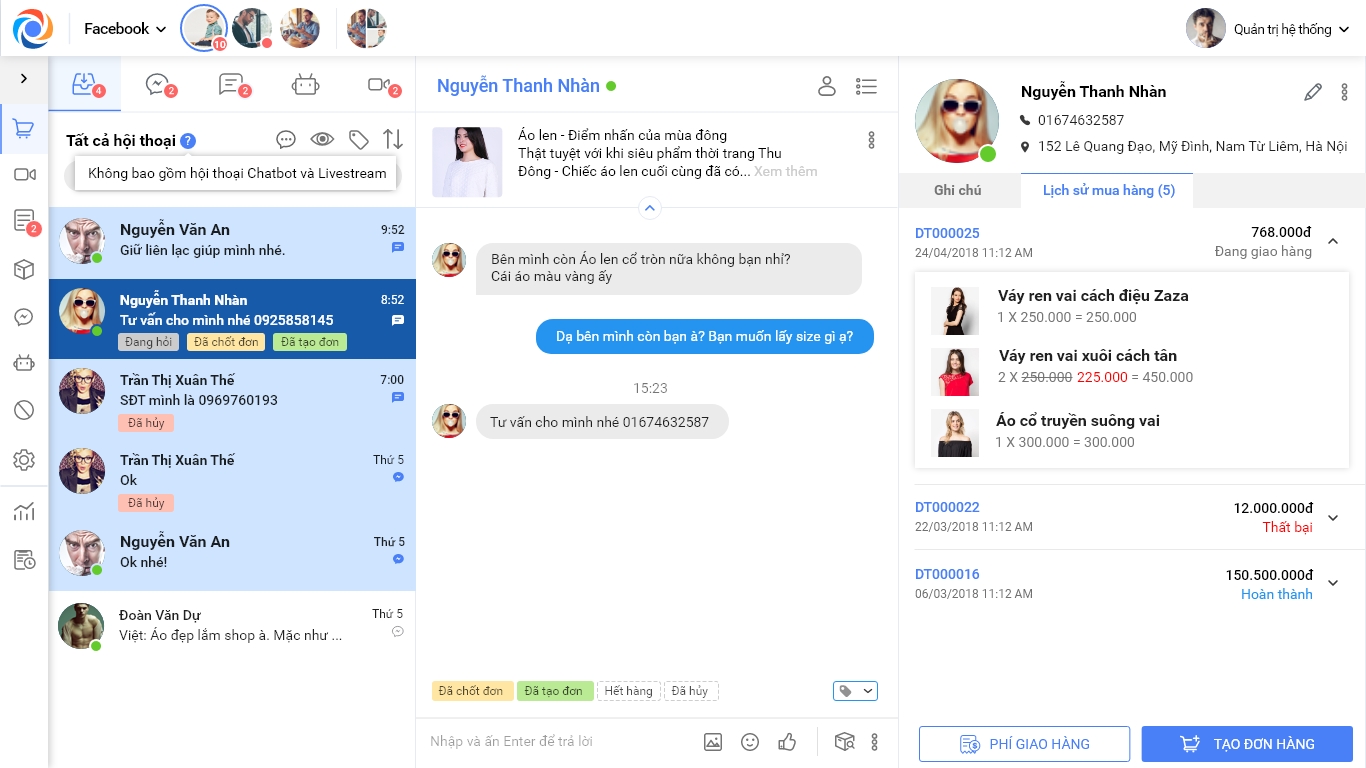1366x768 pixels.
Task: Expand order DT000022 details
Action: (x=1333, y=518)
